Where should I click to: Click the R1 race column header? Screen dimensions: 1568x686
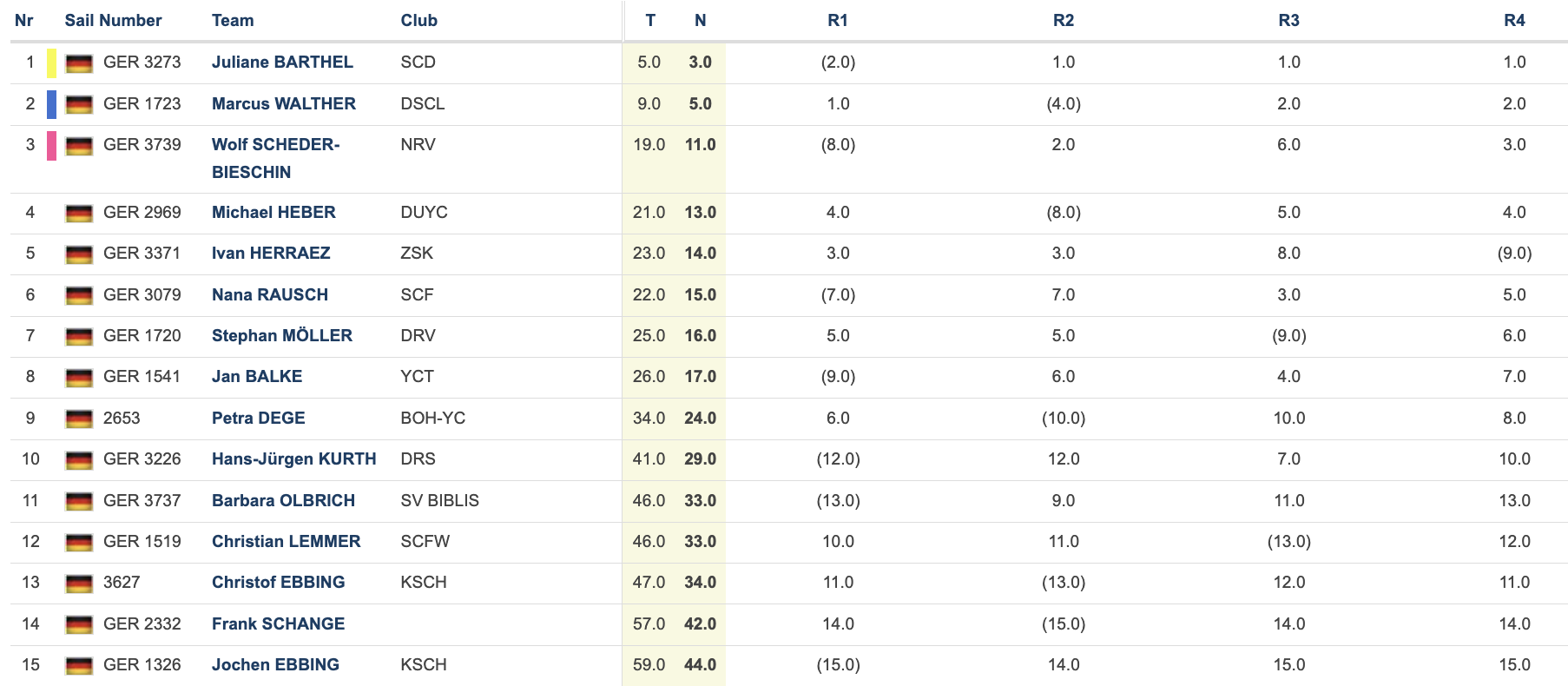click(x=838, y=21)
